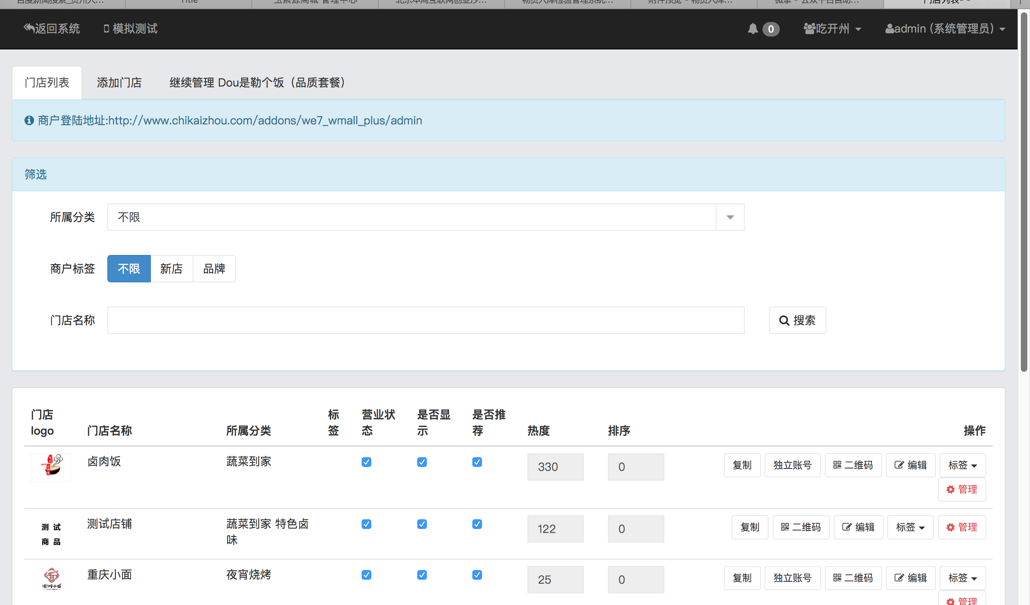Click the 模拟测试 mobile icon link
1030x605 pixels.
click(x=107, y=29)
